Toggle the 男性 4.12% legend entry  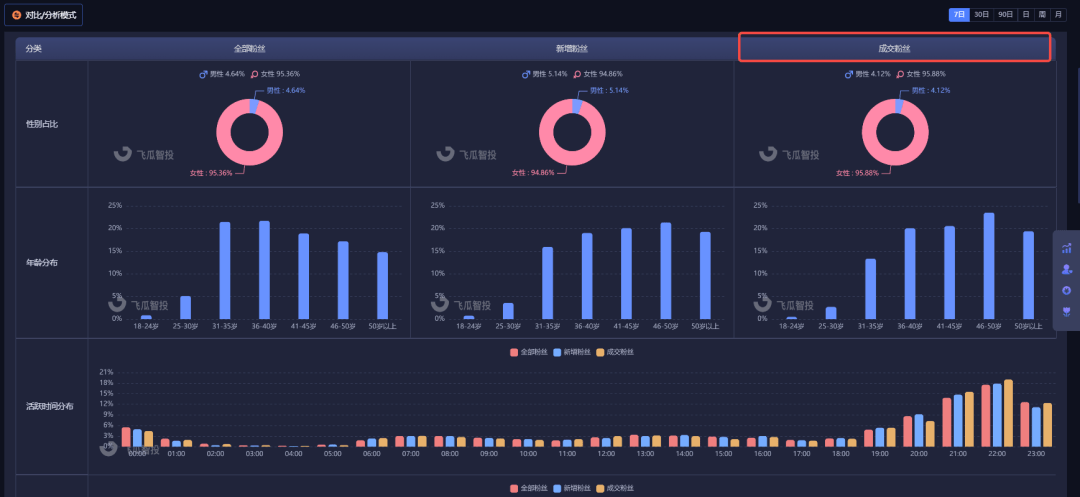point(868,74)
